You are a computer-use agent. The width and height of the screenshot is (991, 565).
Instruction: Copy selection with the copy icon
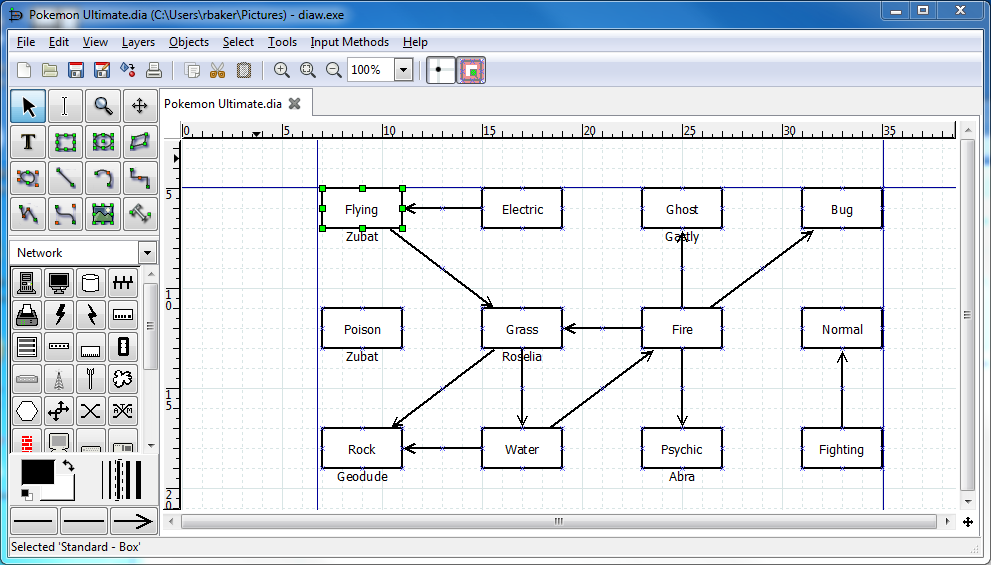(x=192, y=70)
